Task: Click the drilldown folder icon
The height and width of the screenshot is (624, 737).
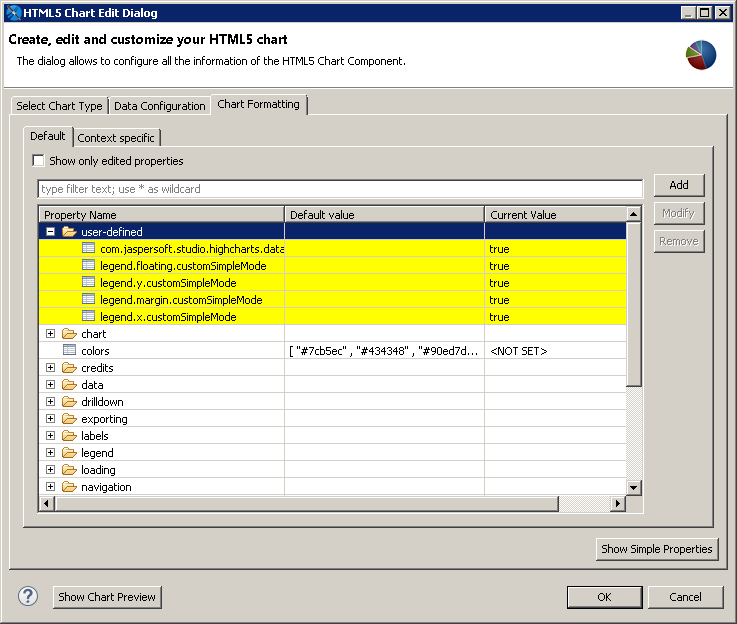Action: [x=69, y=402]
